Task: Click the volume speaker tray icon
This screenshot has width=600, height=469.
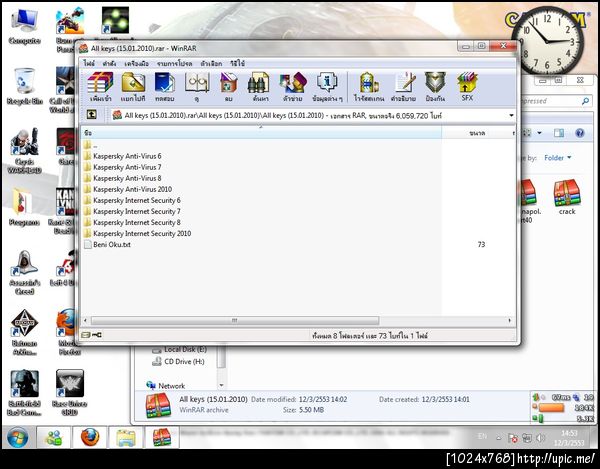Action: [540, 438]
